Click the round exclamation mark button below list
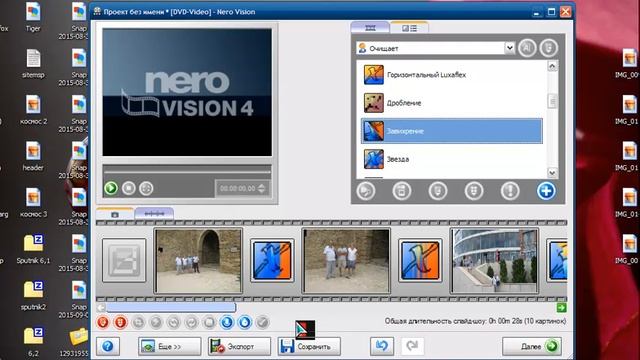Viewport: 640px width, 360px height. [x=510, y=191]
